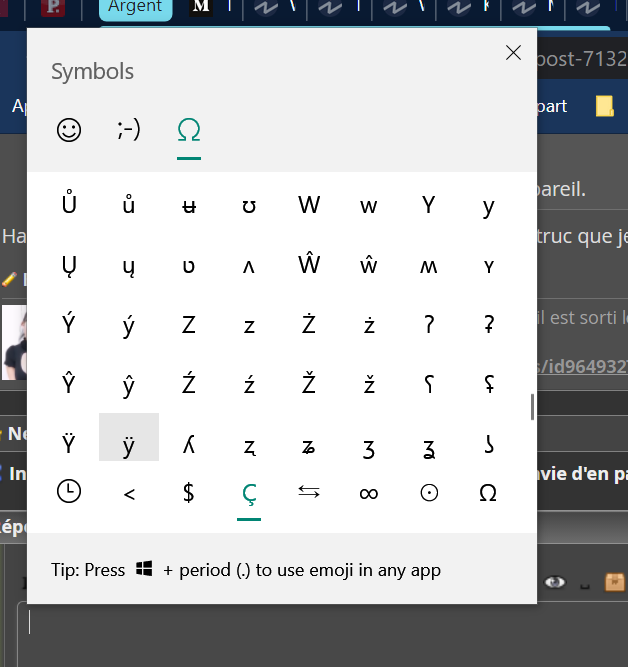
Task: Click the text input field below the panel
Action: (300, 630)
